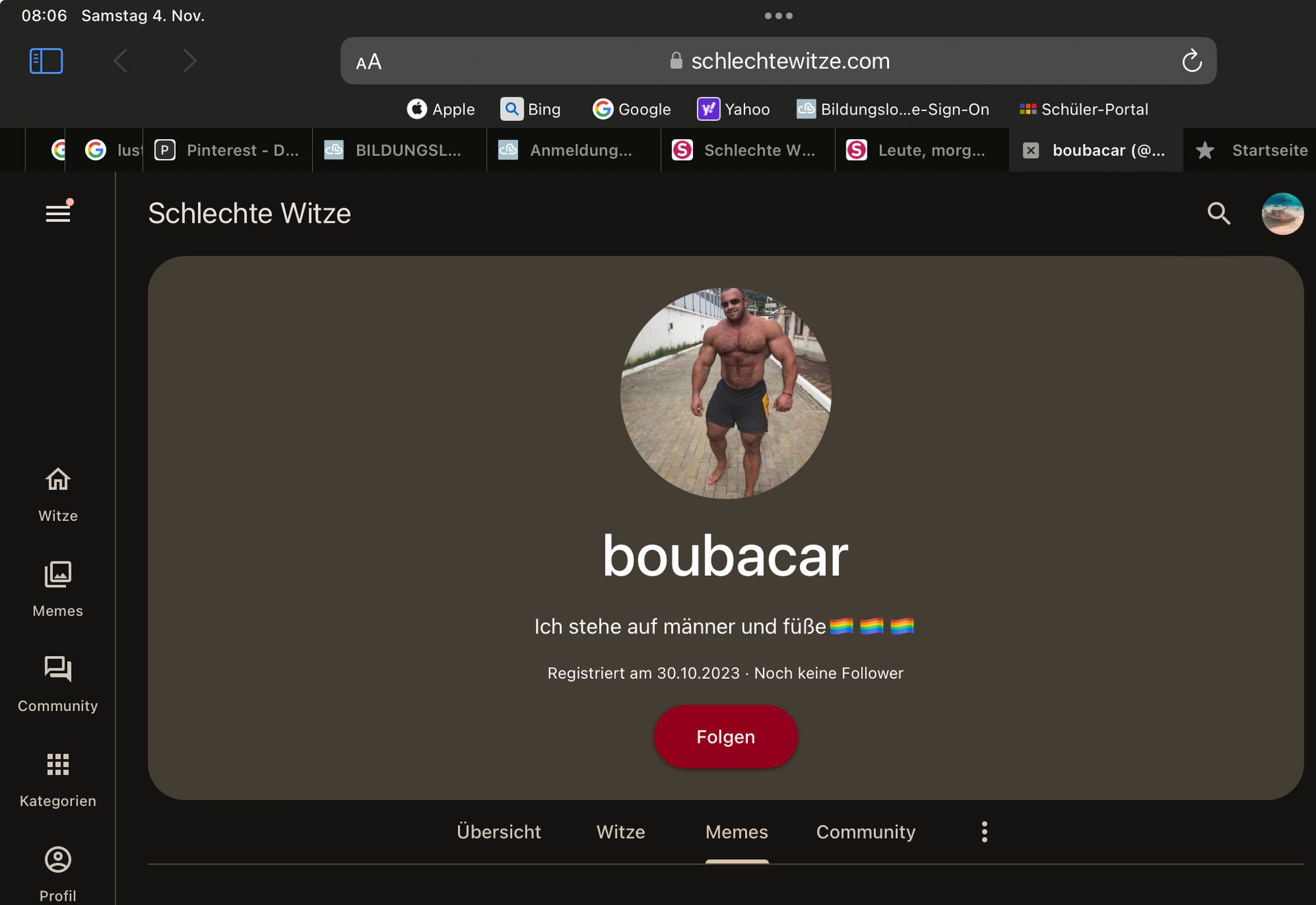Follow boubacar with Folgen button
This screenshot has width=1316, height=905.
coord(725,736)
